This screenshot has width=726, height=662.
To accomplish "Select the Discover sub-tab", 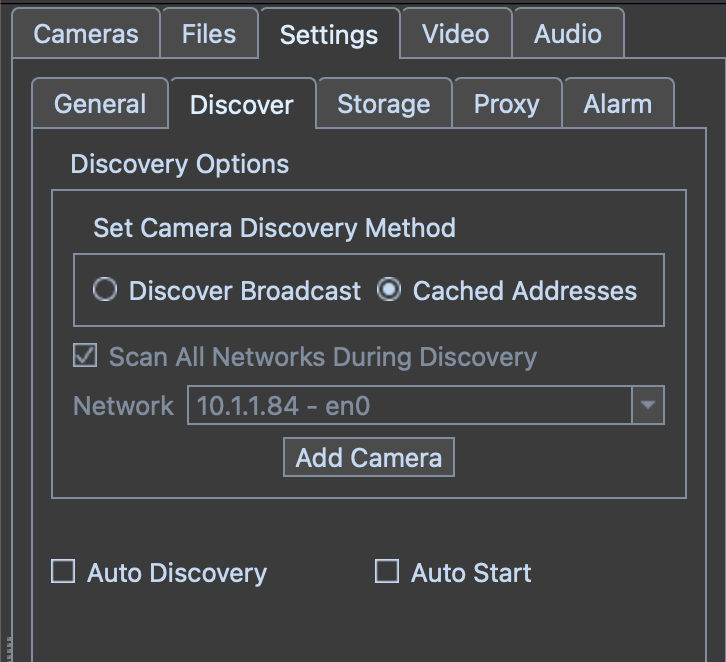I will click(x=242, y=105).
